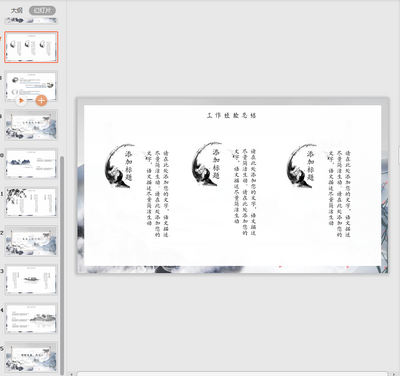Screen dimensions: 400x376
Task: Click the orange play button on slide 8 thumbnail
Action: [21, 100]
